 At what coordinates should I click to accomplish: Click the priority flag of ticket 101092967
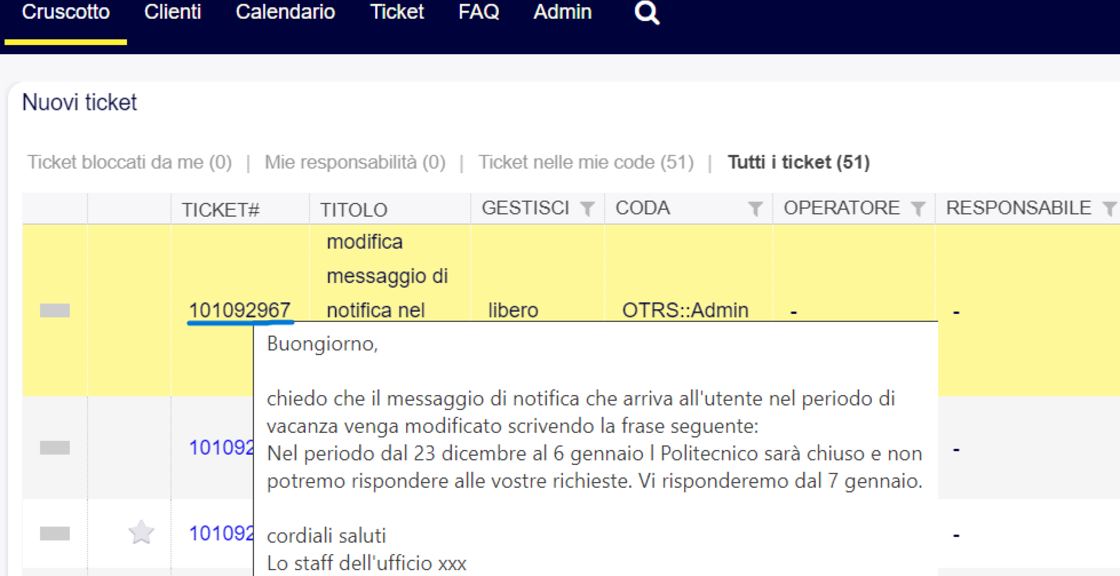pyautogui.click(x=55, y=311)
